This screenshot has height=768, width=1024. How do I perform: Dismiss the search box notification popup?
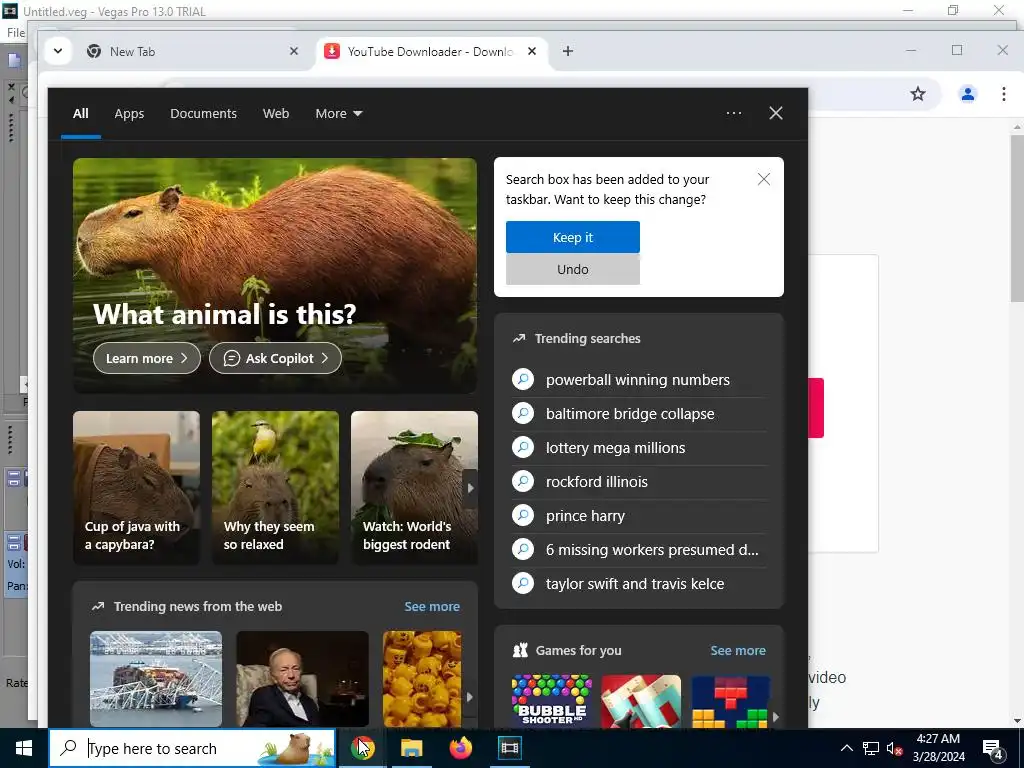click(x=763, y=179)
